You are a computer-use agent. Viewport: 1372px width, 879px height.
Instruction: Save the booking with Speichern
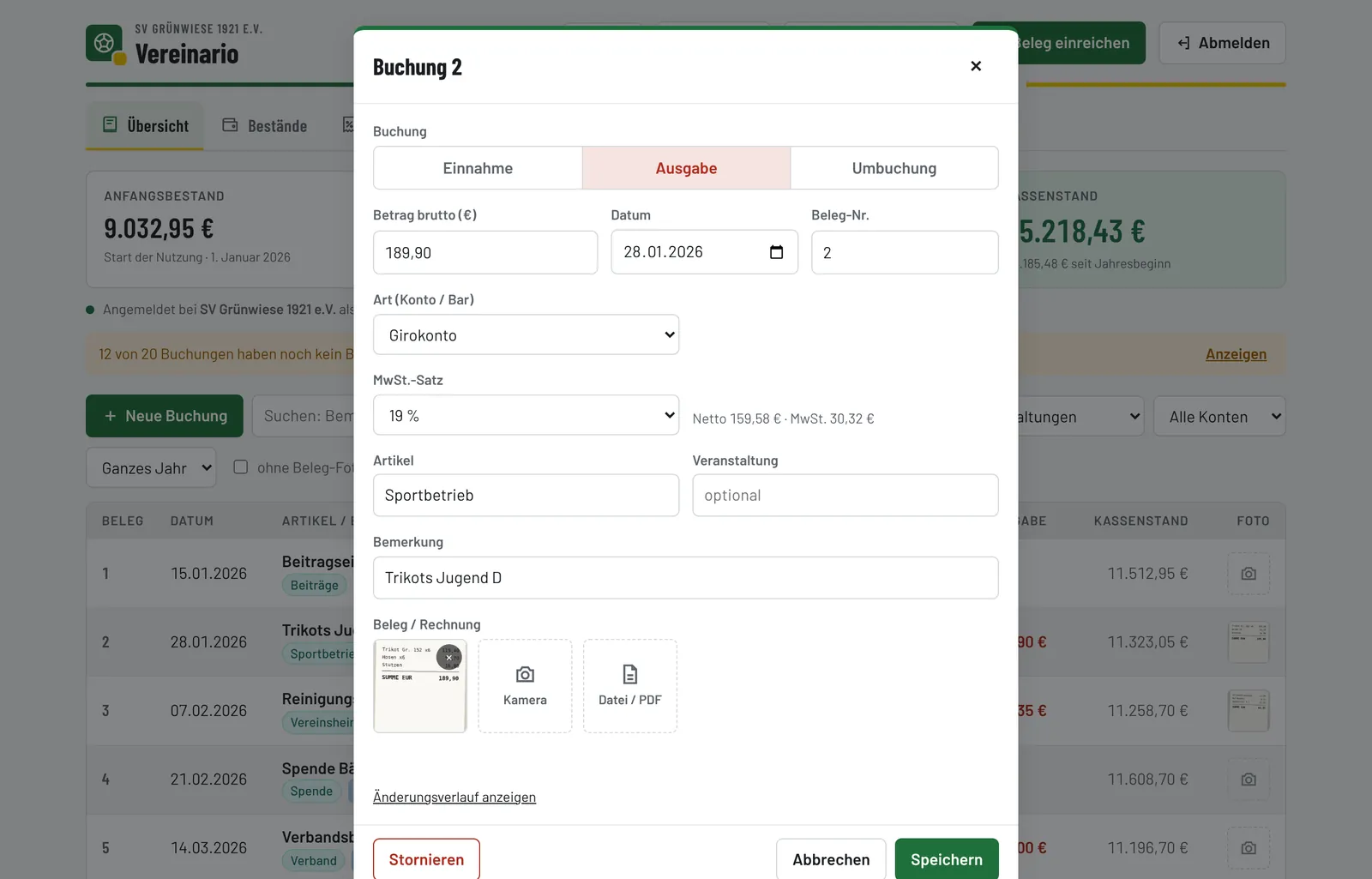click(947, 859)
